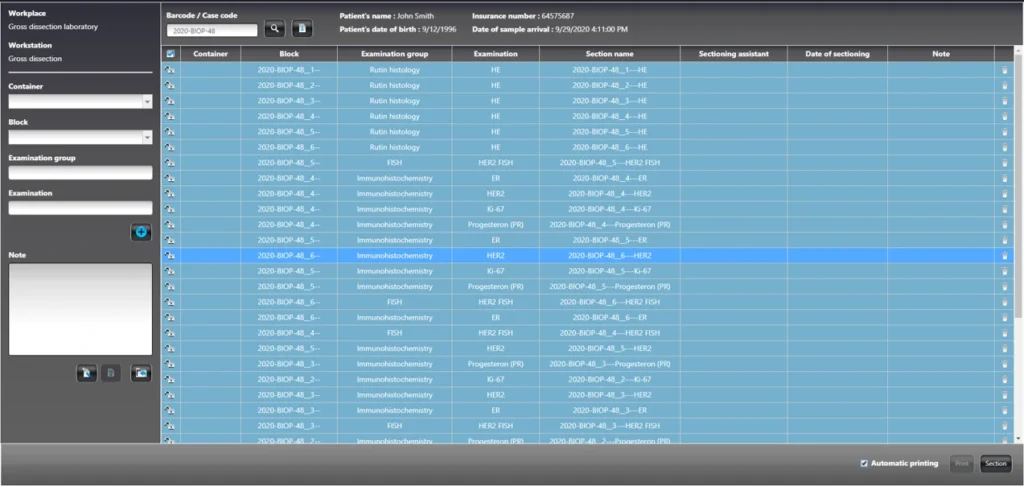Sort by the Container column header
This screenshot has height=486, width=1024.
click(x=210, y=54)
